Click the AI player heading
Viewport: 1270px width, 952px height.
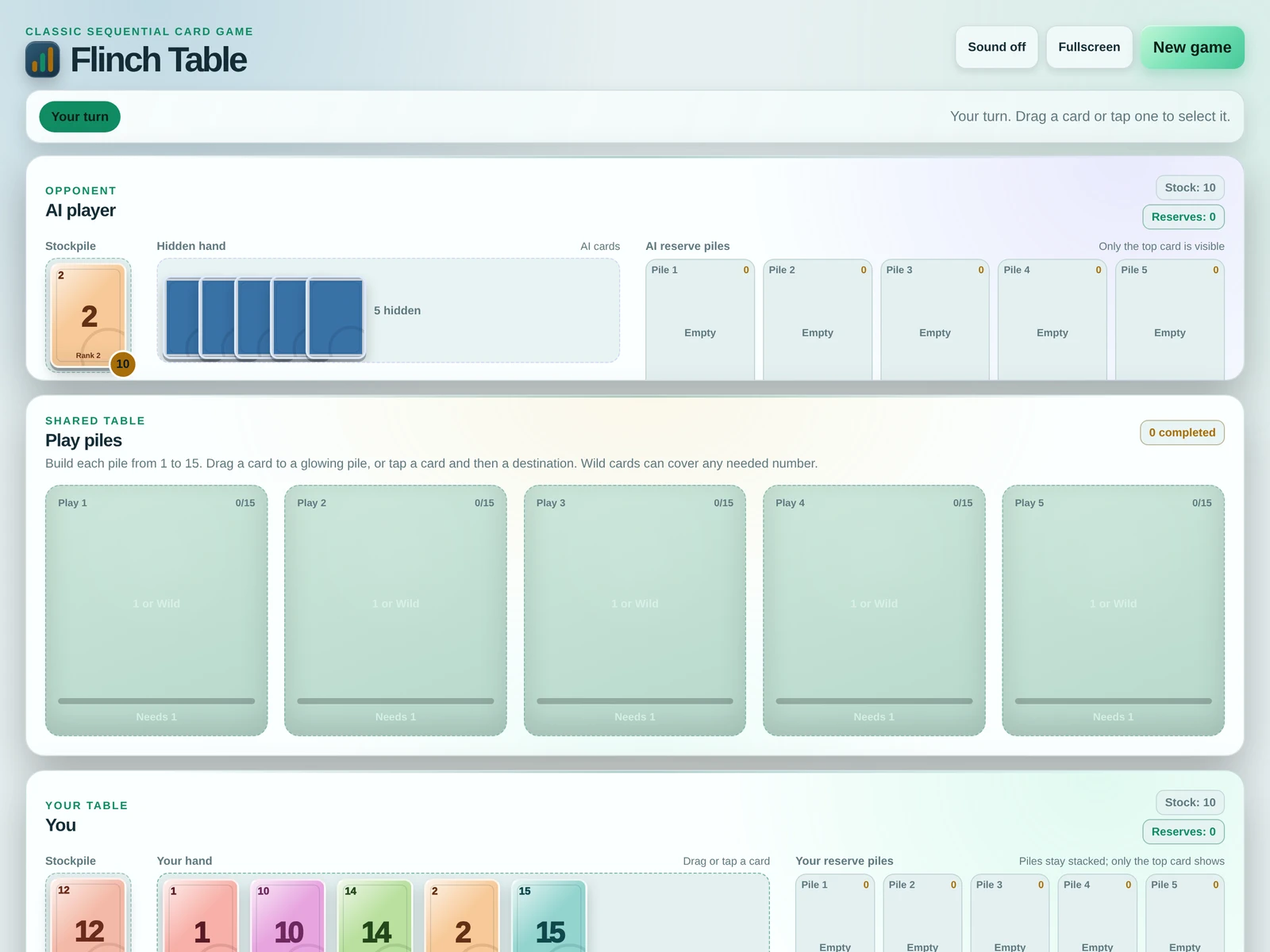(x=80, y=210)
